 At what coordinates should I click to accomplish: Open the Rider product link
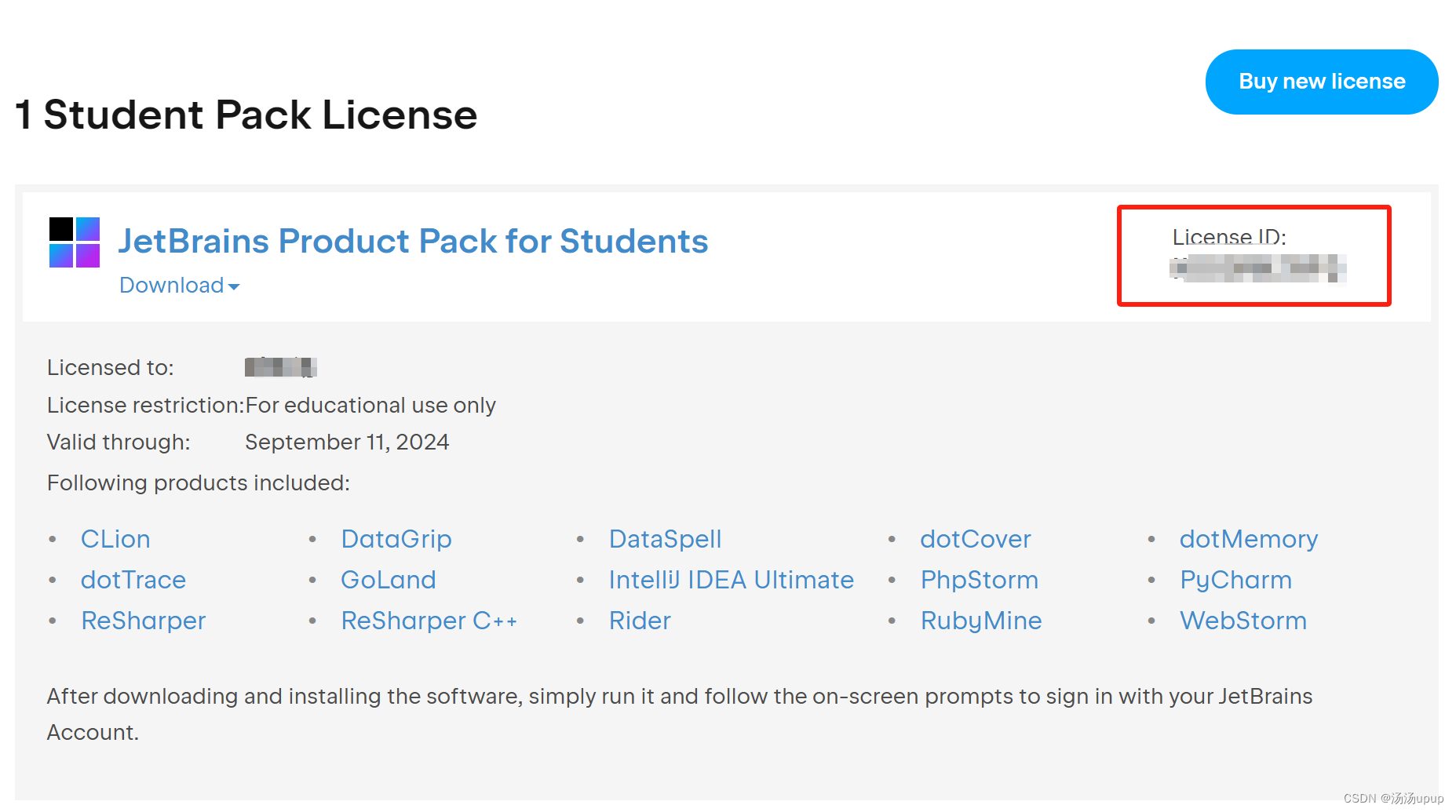pyautogui.click(x=640, y=621)
